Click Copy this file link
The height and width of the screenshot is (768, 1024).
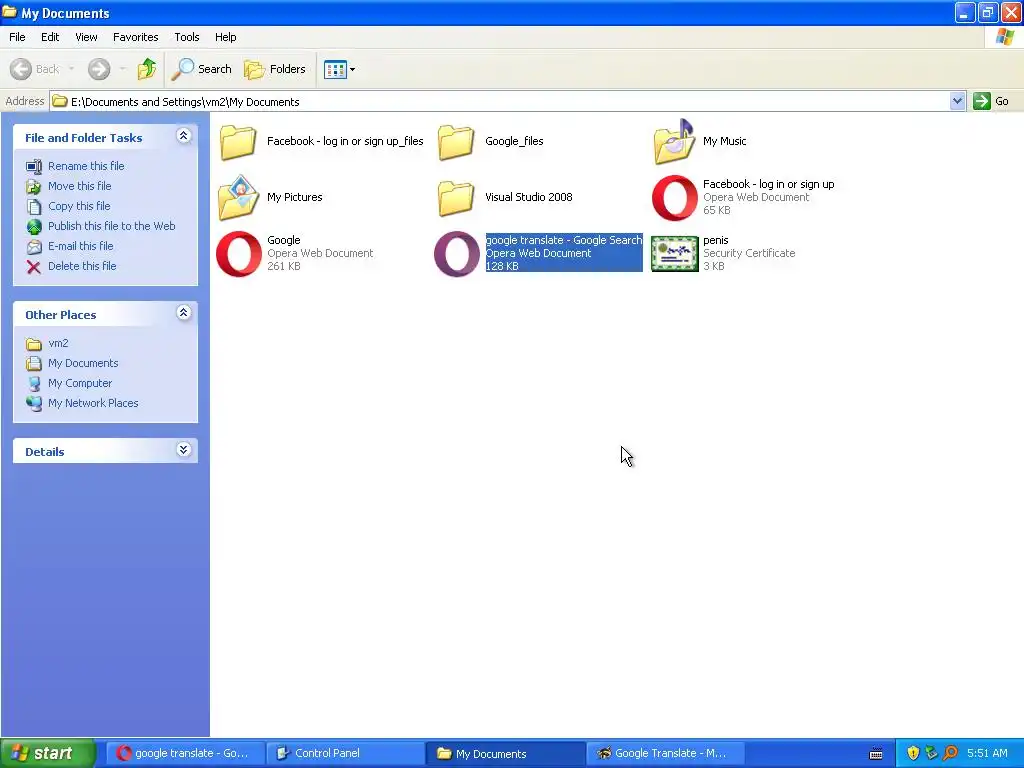(x=79, y=206)
